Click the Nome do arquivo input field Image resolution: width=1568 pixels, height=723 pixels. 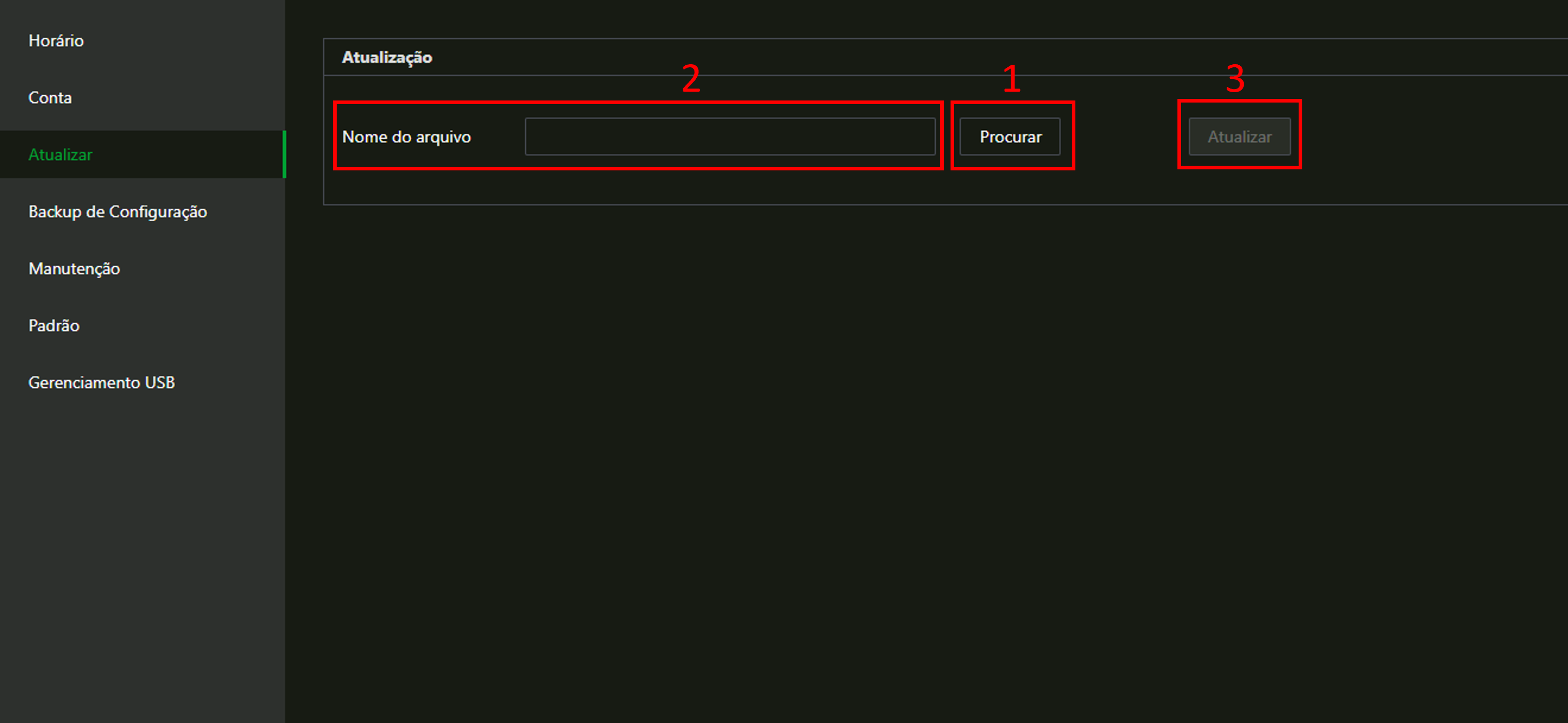coord(730,136)
